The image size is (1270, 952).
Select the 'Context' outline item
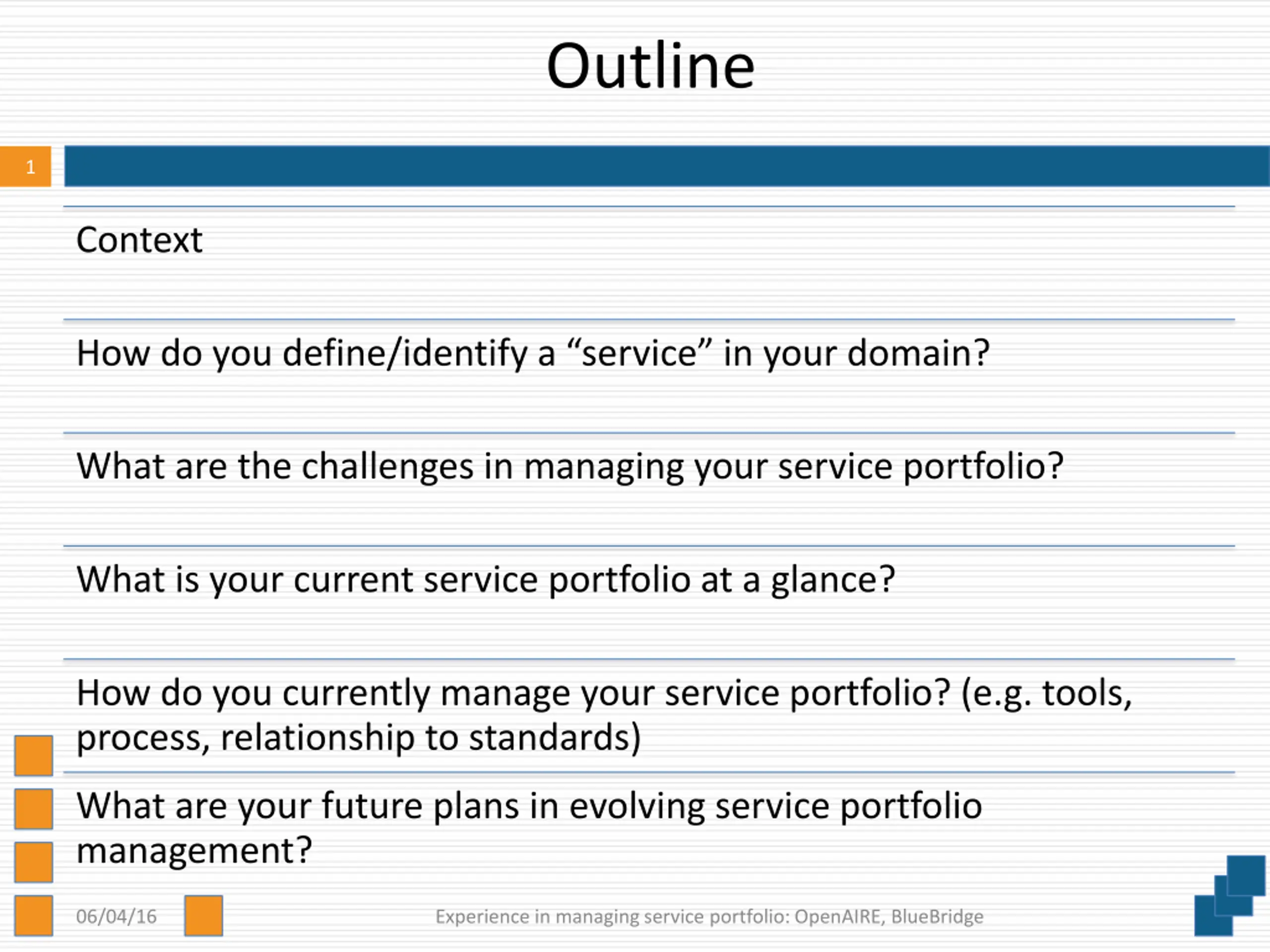coord(139,239)
